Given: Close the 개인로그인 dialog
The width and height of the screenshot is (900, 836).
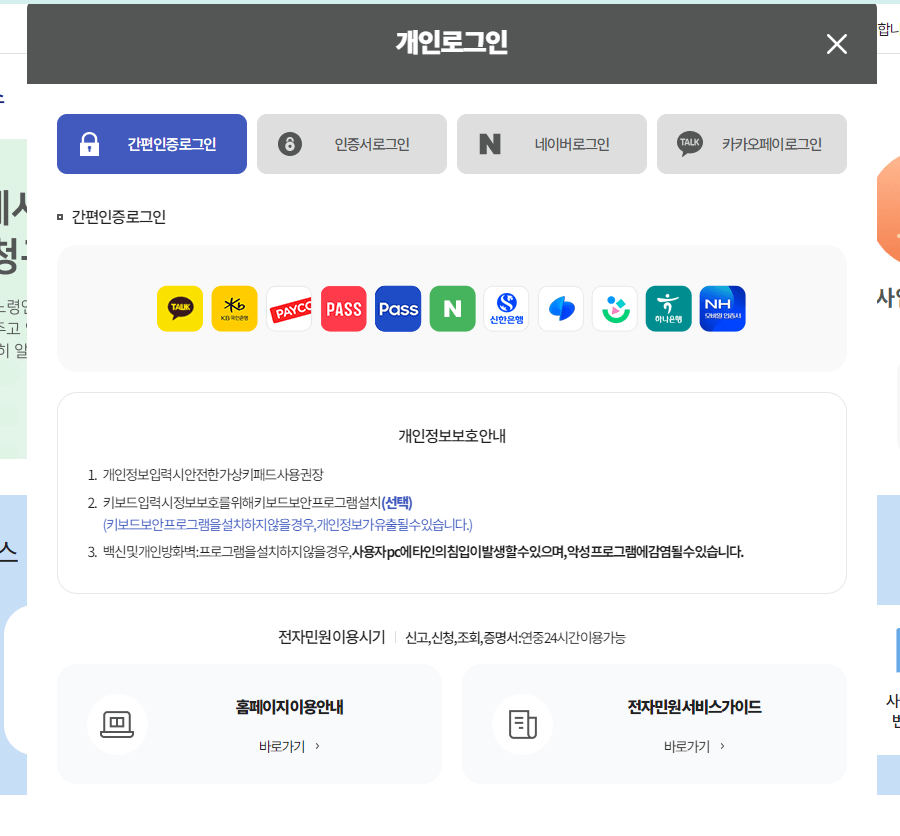Looking at the screenshot, I should 837,44.
